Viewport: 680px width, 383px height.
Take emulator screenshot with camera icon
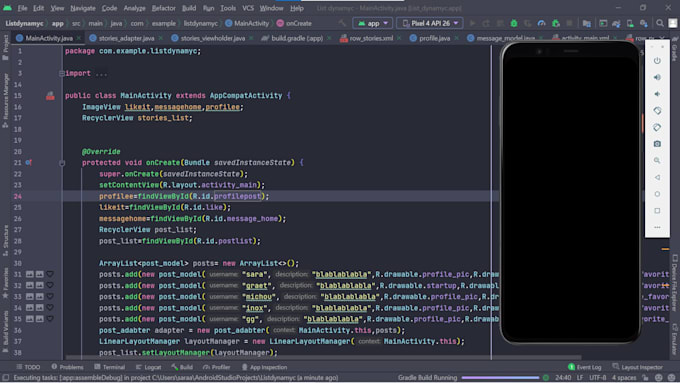657,144
